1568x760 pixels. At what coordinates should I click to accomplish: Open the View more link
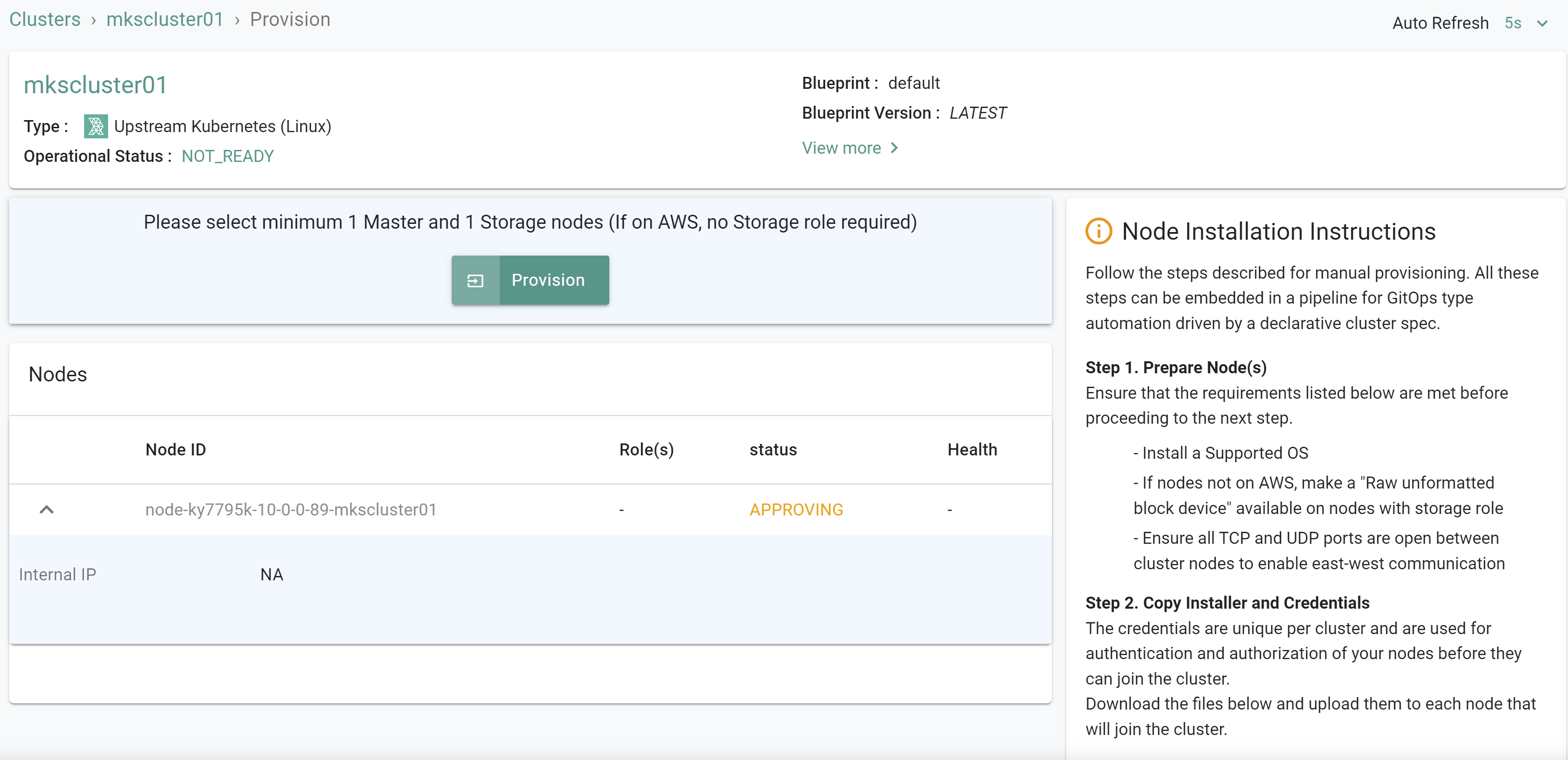(x=841, y=148)
